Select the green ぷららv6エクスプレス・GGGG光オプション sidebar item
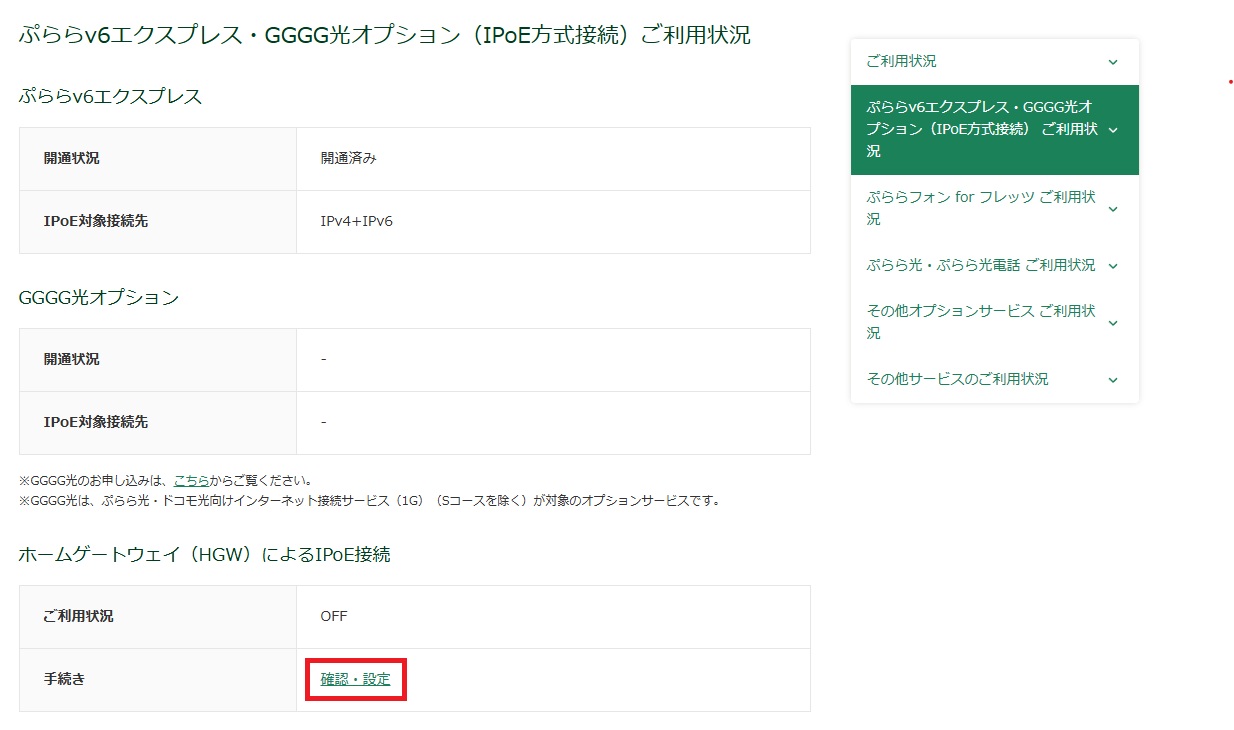 (x=980, y=130)
